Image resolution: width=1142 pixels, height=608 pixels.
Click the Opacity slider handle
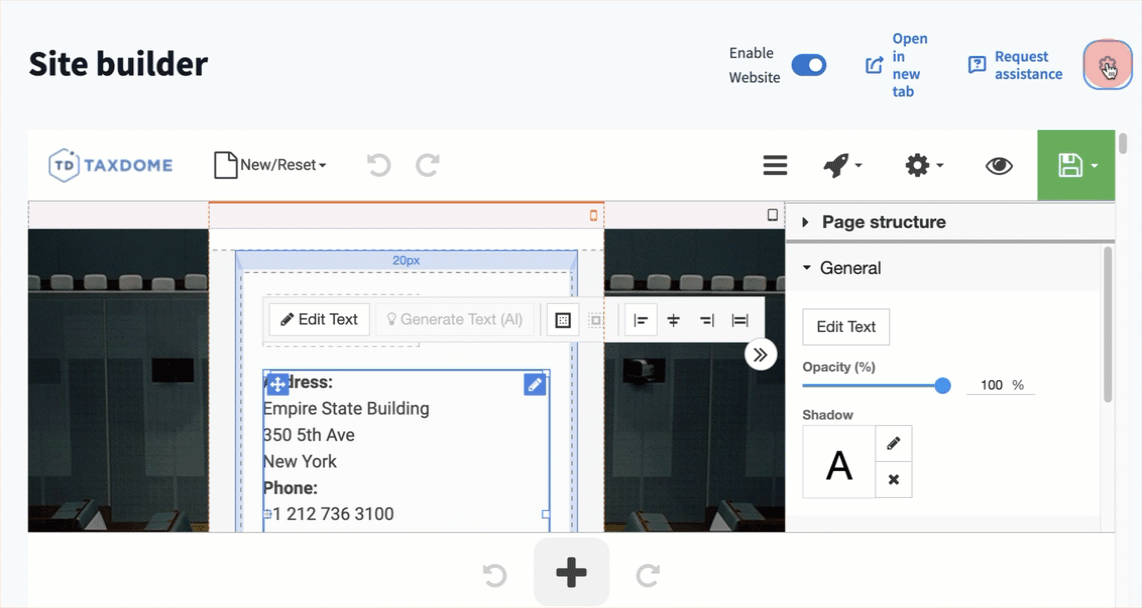click(942, 385)
